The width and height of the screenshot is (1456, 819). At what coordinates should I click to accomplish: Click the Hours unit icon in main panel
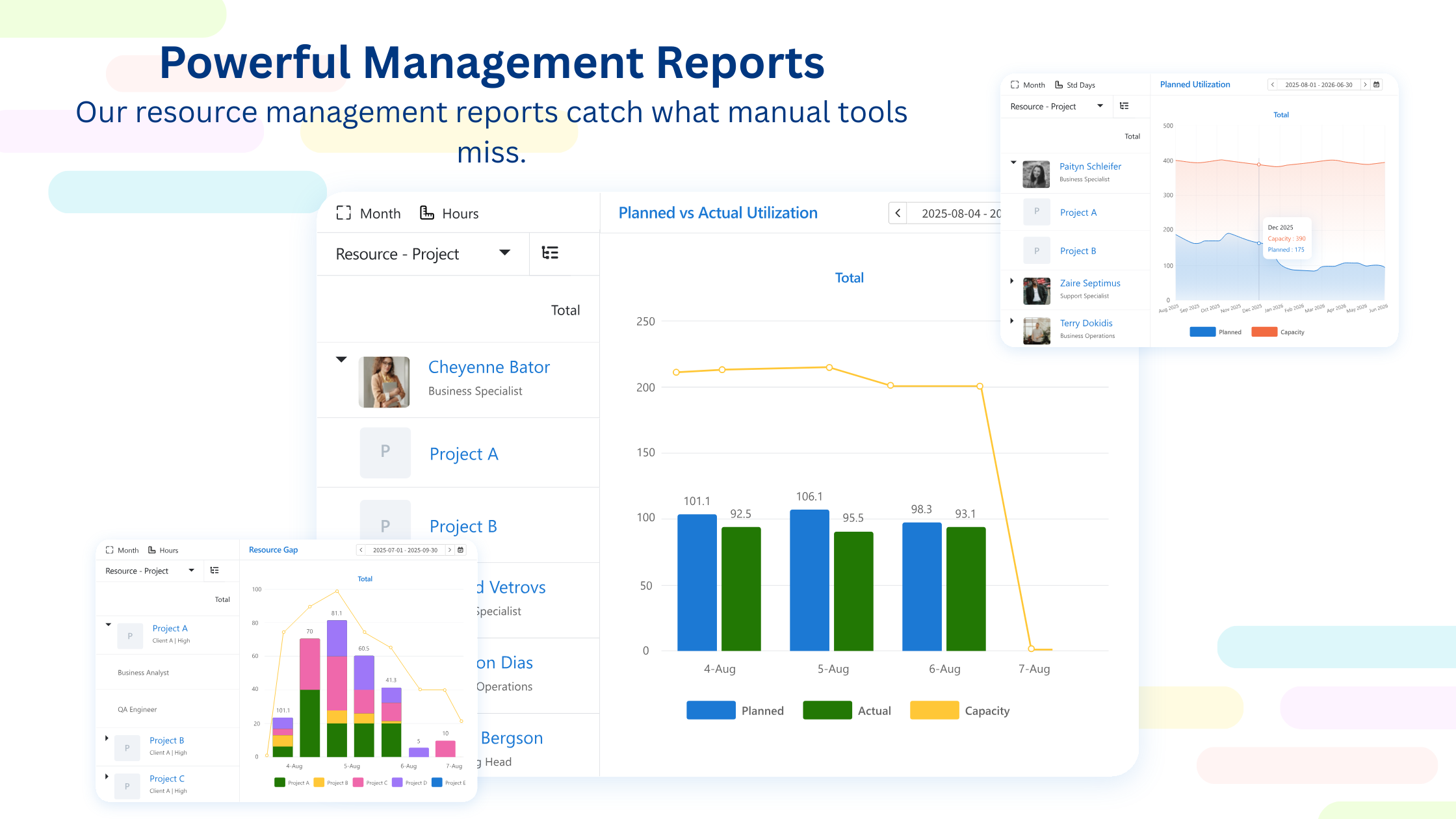click(x=427, y=213)
